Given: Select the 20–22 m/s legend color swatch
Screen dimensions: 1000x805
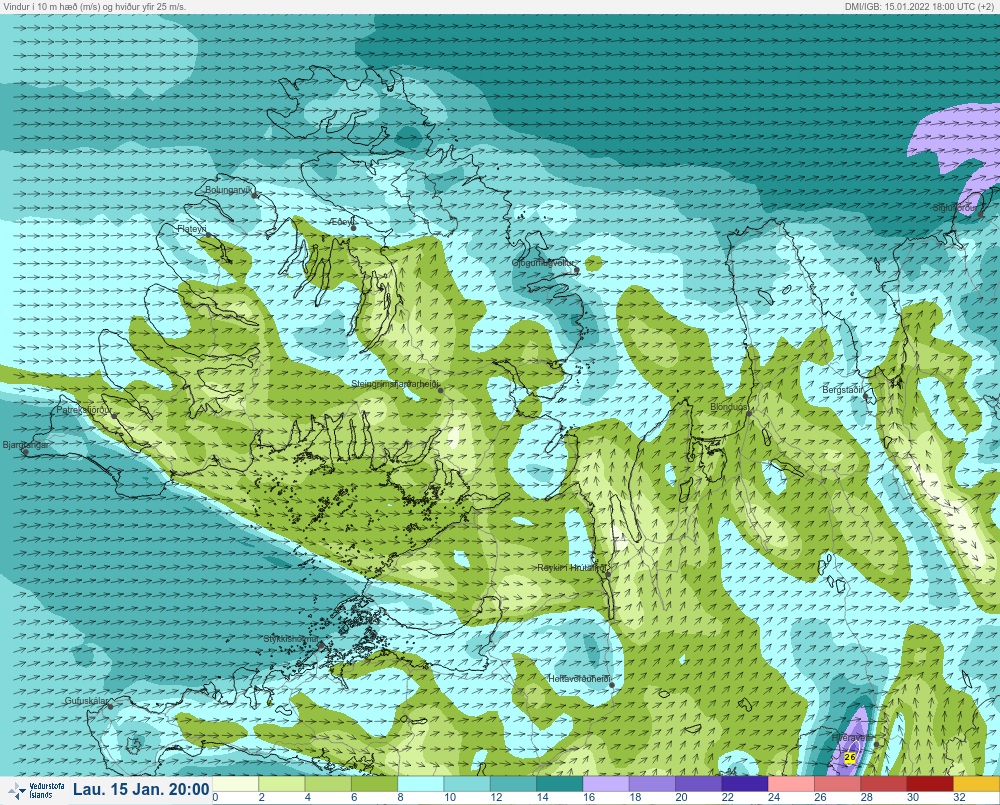Looking at the screenshot, I should pyautogui.click(x=698, y=783).
